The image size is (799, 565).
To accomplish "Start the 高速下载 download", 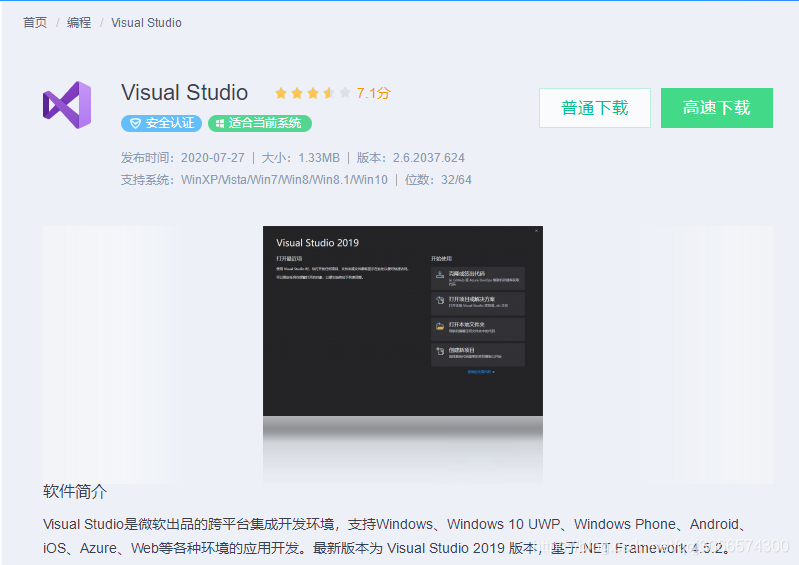I will 716,108.
